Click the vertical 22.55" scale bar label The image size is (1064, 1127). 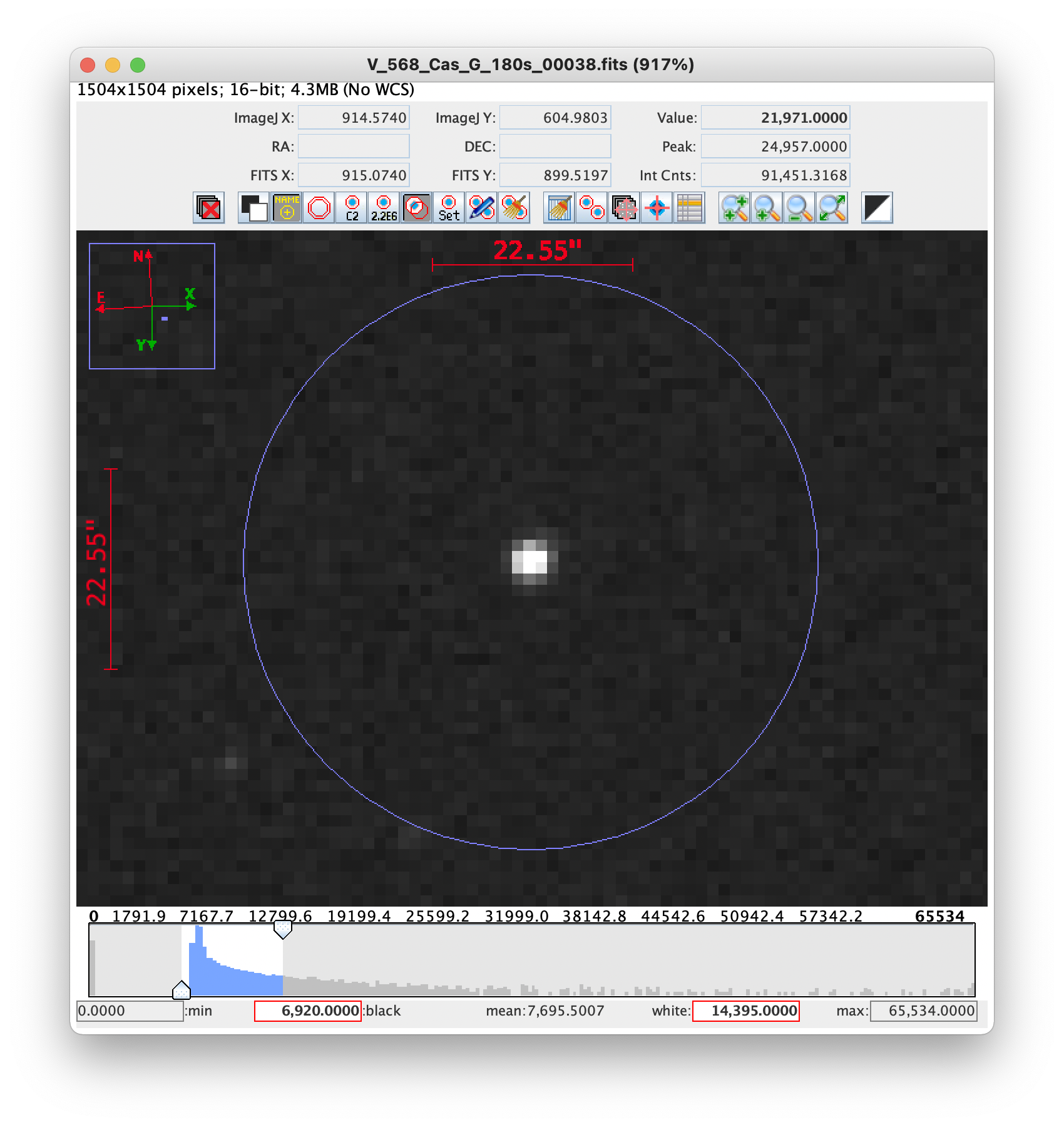[x=96, y=563]
